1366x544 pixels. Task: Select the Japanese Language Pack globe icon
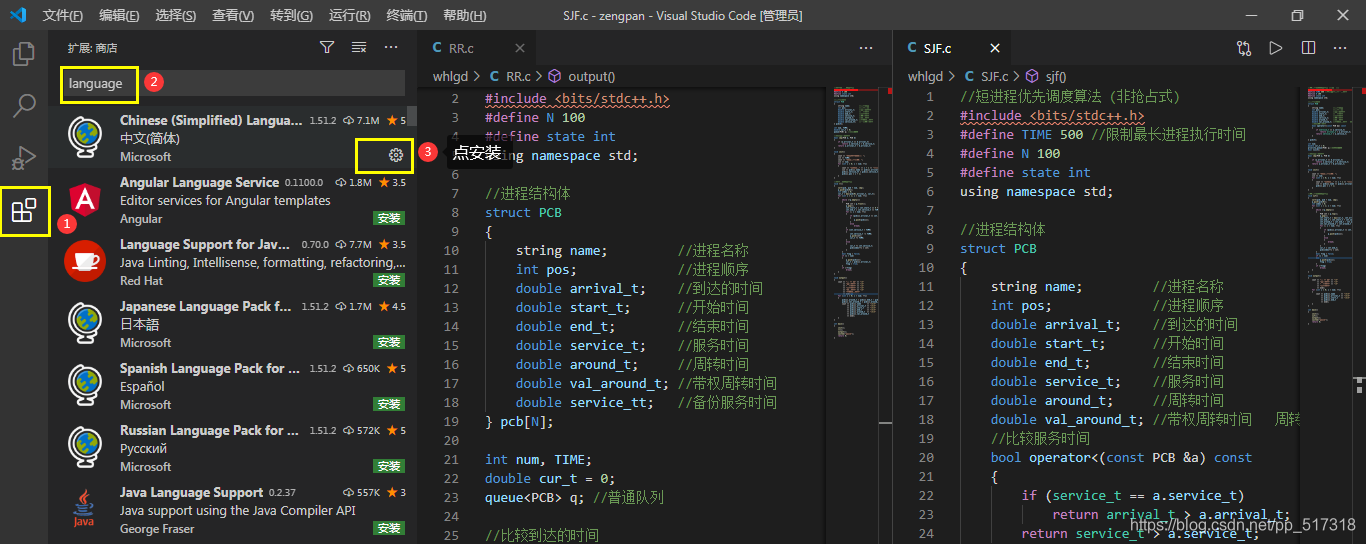[85, 324]
